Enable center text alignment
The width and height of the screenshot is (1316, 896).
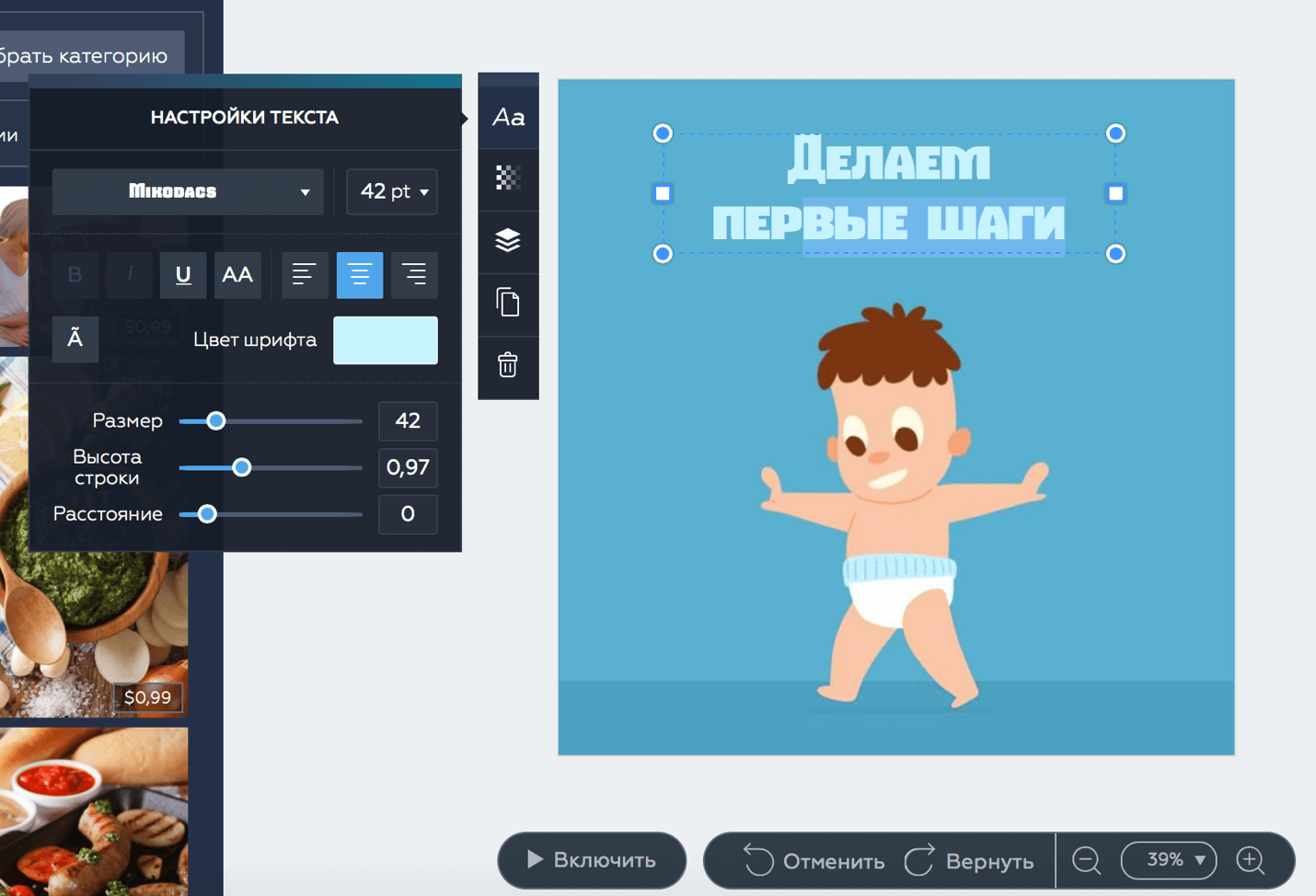tap(359, 275)
